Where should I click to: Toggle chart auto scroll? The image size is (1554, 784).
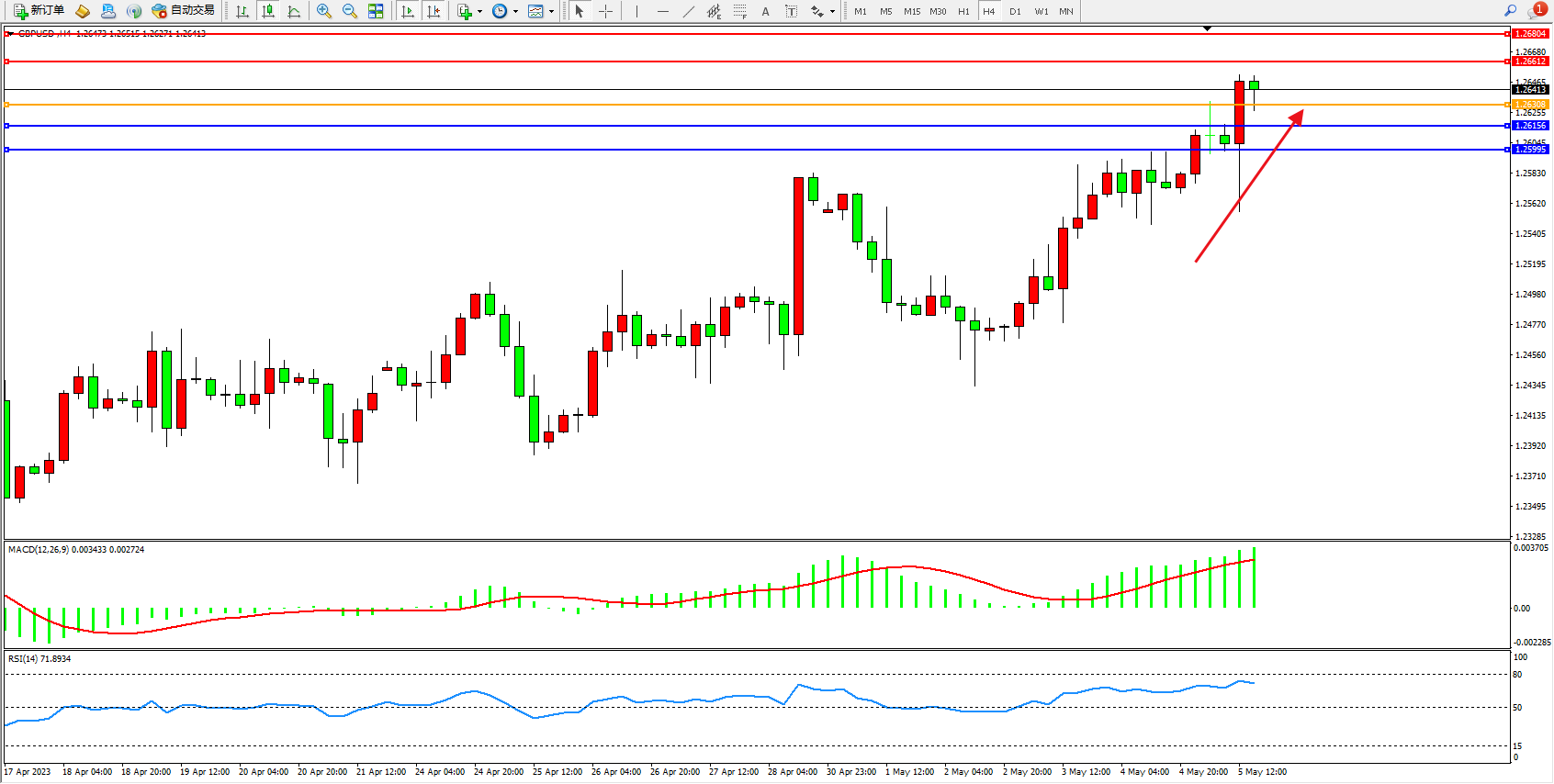tap(408, 11)
